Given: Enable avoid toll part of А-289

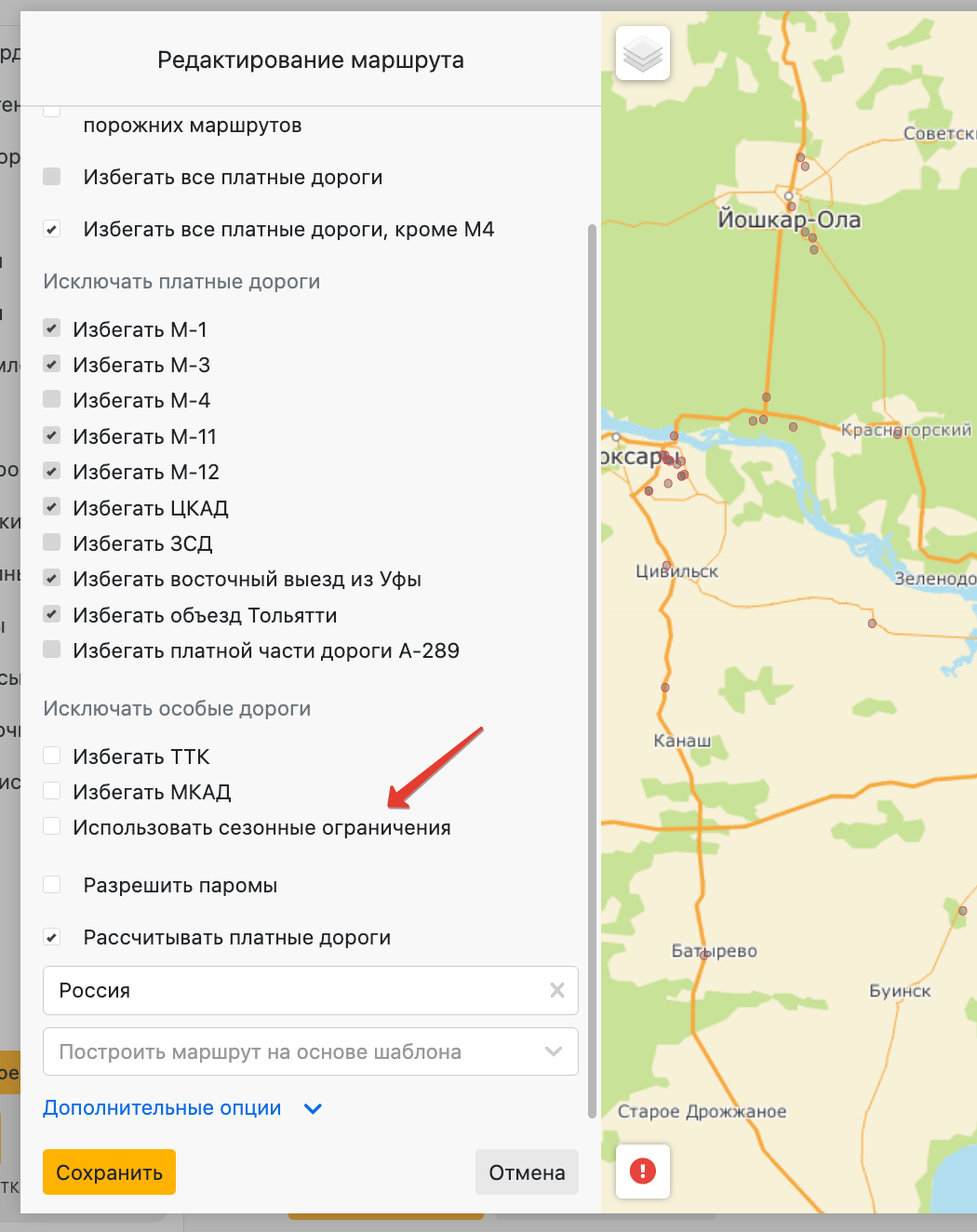Looking at the screenshot, I should [52, 649].
